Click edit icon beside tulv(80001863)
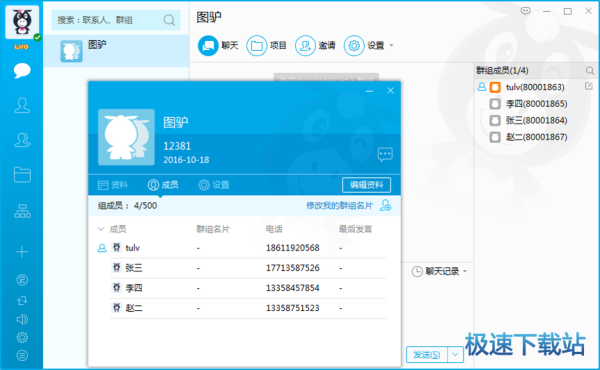 click(x=589, y=86)
